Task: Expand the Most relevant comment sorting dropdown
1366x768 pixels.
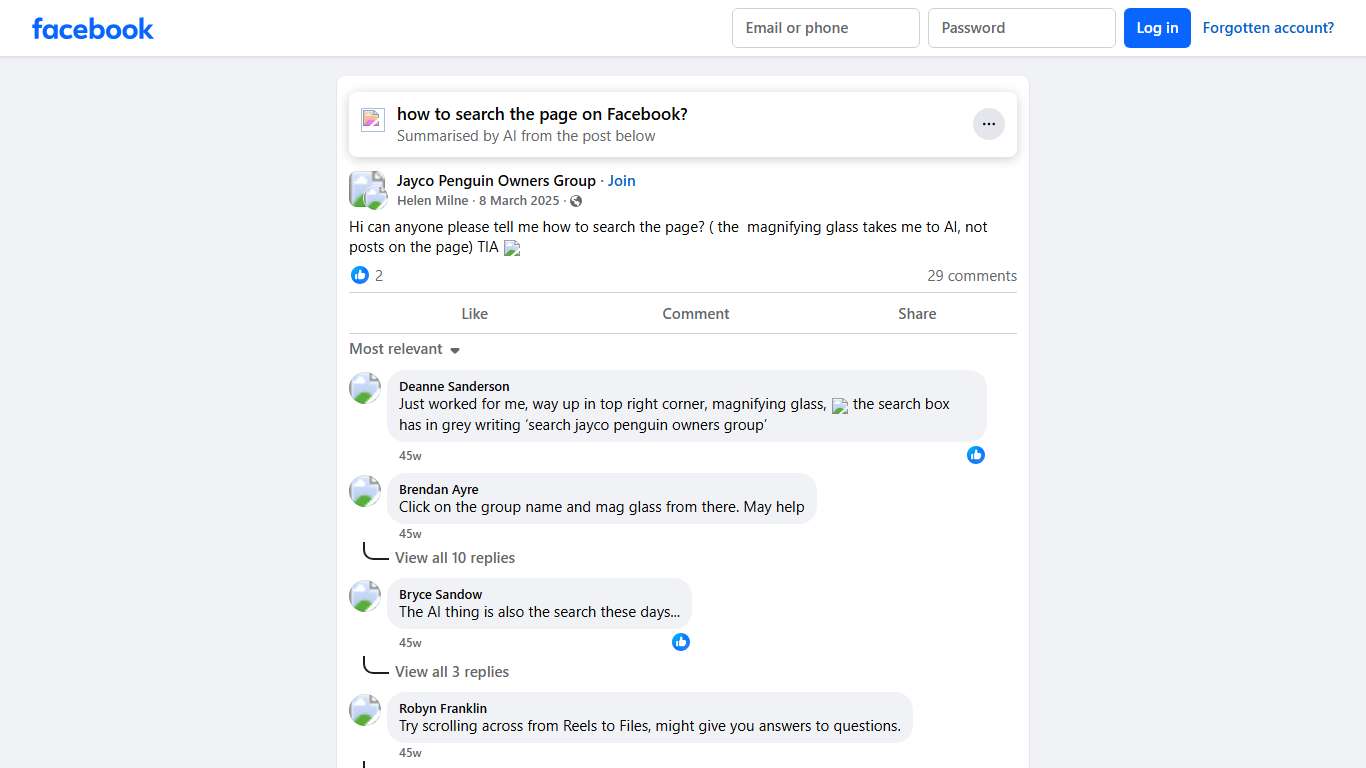Action: [x=404, y=349]
